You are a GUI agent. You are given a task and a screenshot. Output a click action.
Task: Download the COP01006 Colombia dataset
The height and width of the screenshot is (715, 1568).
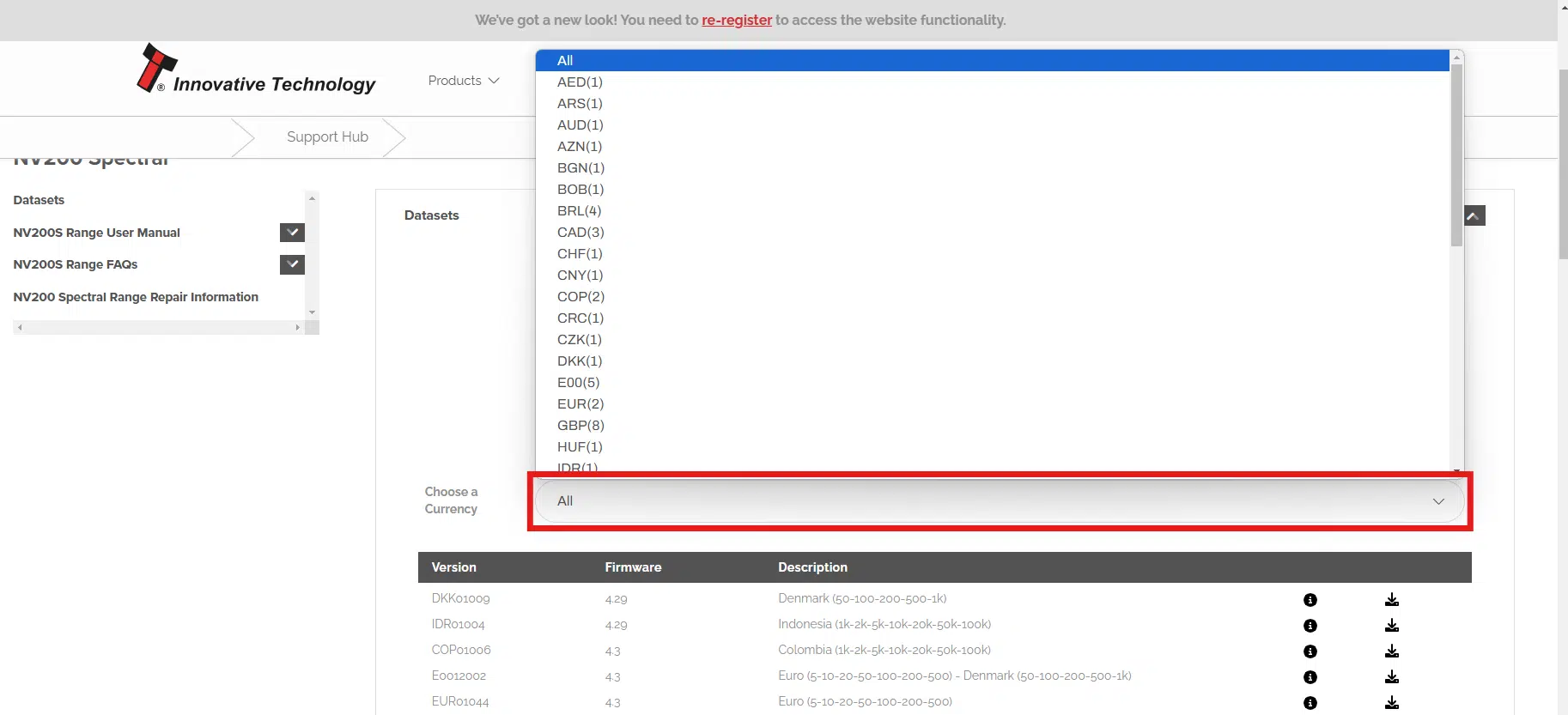1391,651
